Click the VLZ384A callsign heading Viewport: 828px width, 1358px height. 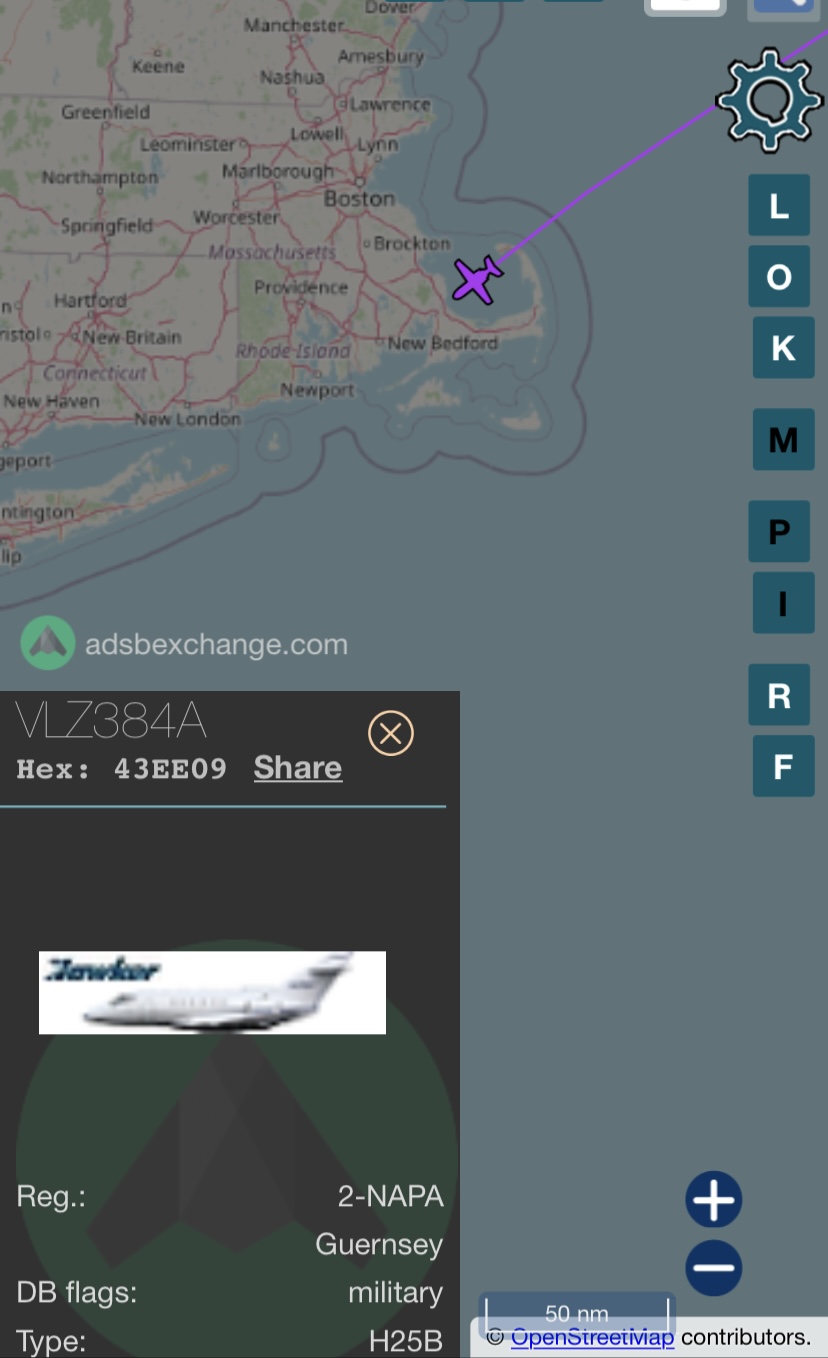(x=112, y=721)
